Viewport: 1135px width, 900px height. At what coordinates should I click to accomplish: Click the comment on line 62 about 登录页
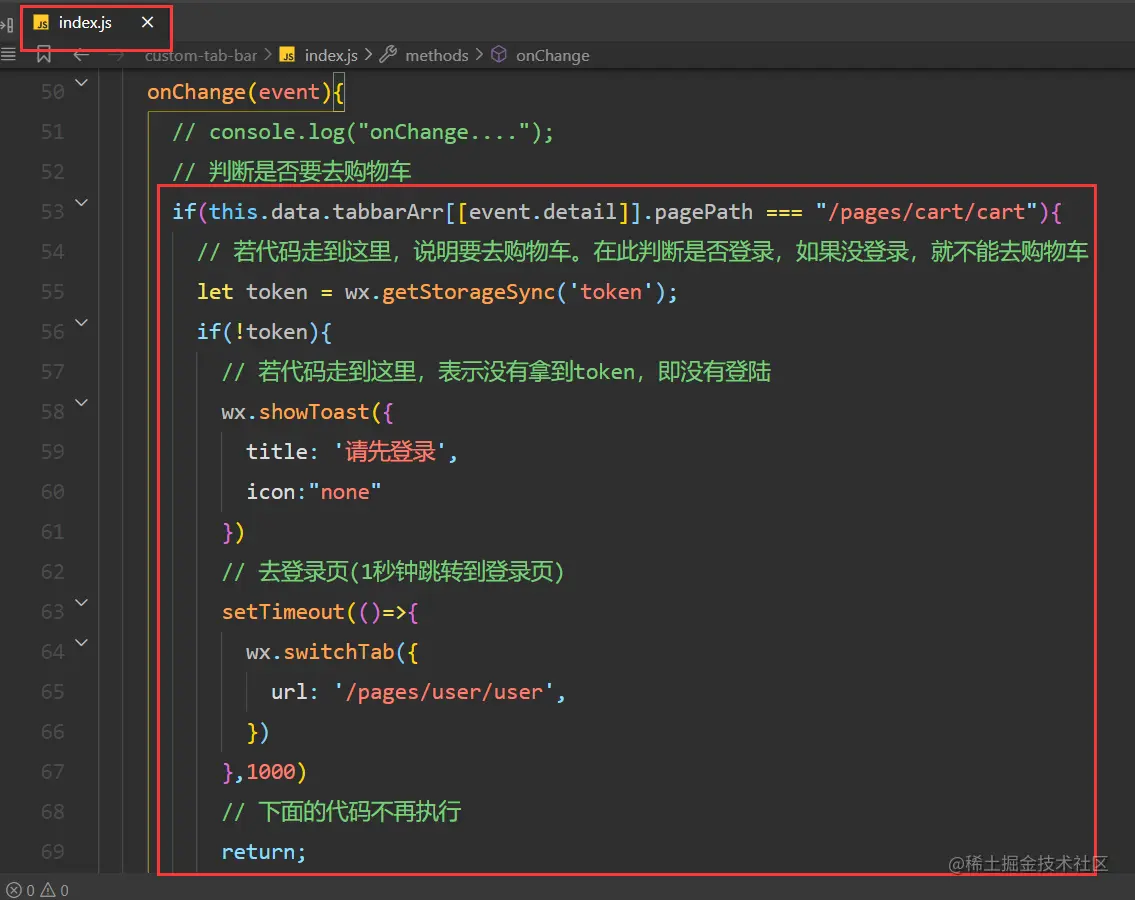pos(392,572)
